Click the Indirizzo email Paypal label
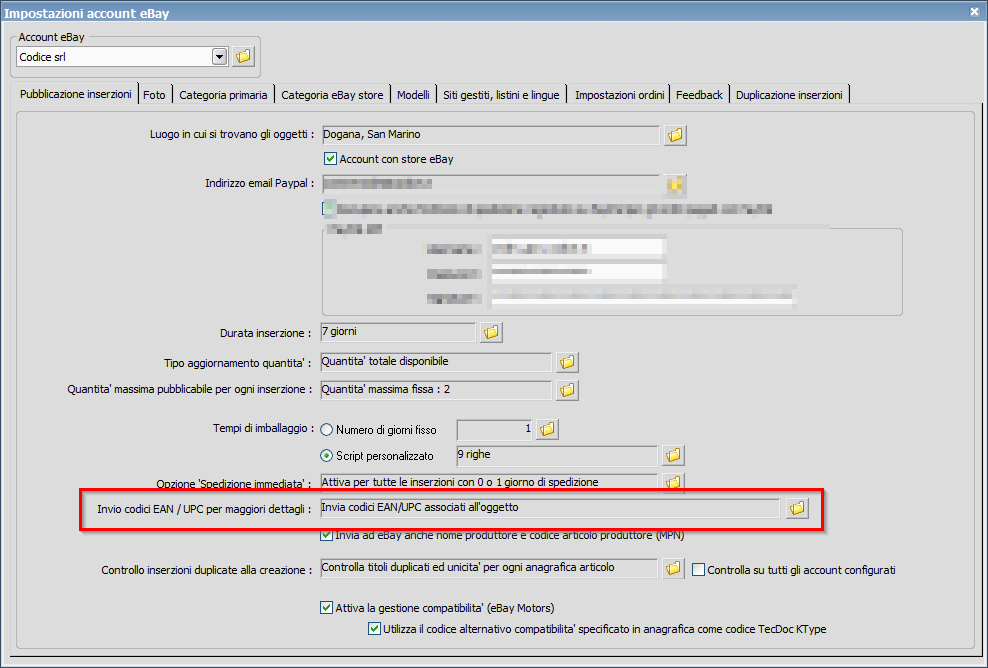Viewport: 988px width, 668px height. coord(260,183)
